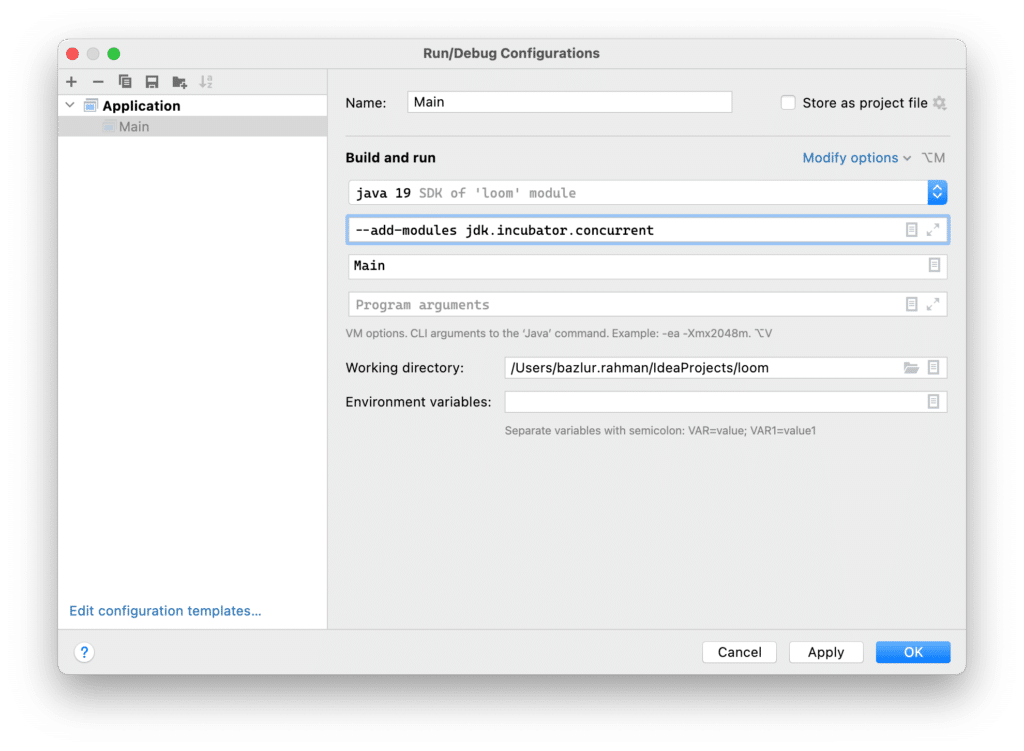Enable the Store as project file checkbox
The height and width of the screenshot is (751, 1024).
pos(788,103)
